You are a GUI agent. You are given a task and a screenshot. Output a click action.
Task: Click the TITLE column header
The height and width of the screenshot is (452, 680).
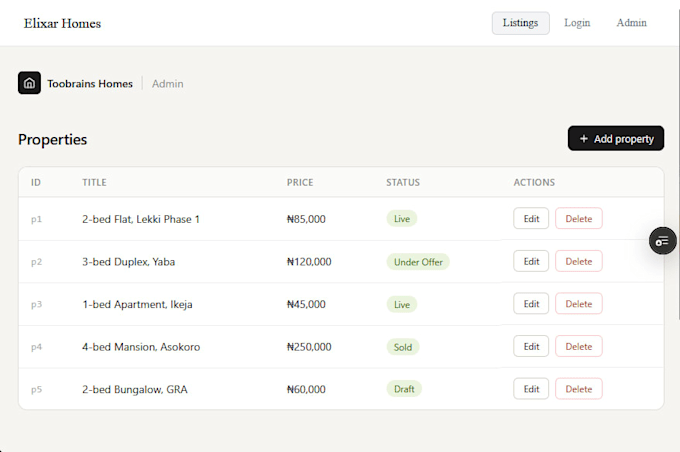click(95, 182)
